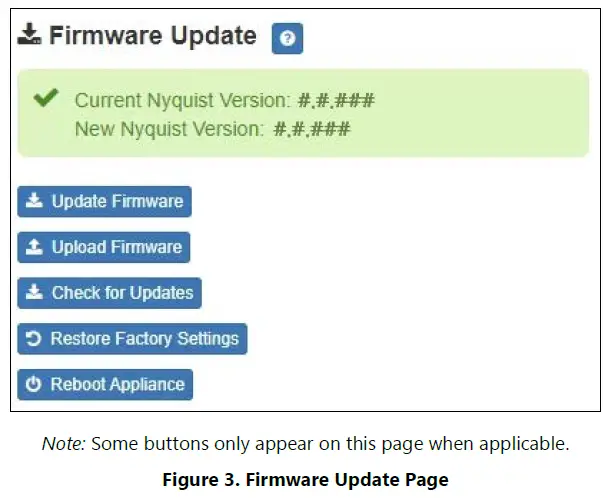Hit the Reboot Appliance button label

(x=117, y=384)
